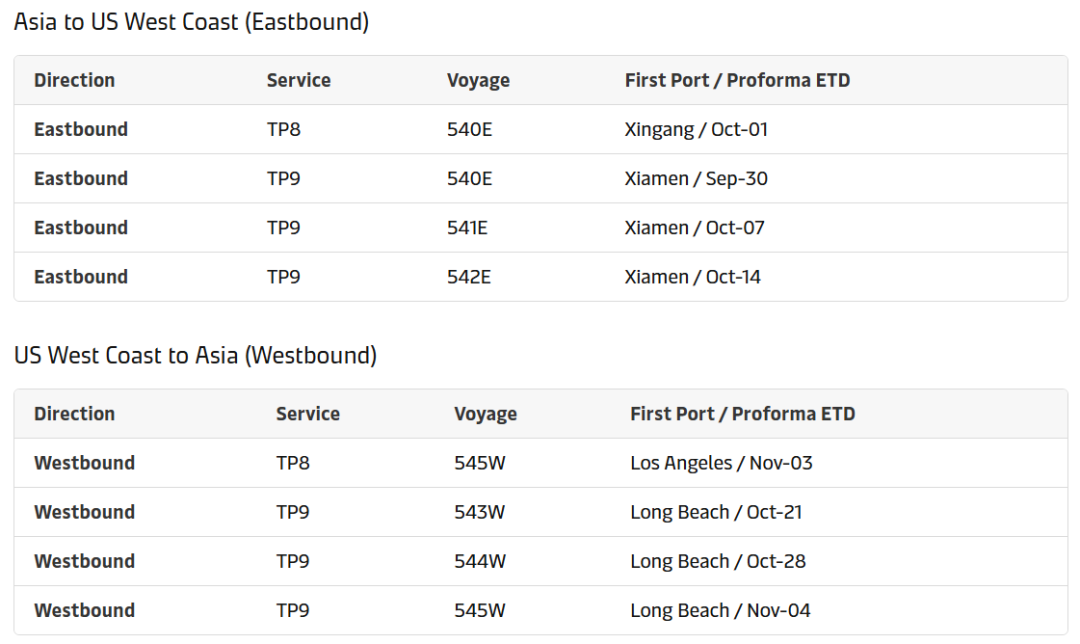This screenshot has width=1080, height=644.
Task: Click the TP8 service cell in the Westbound table
Action: [293, 463]
